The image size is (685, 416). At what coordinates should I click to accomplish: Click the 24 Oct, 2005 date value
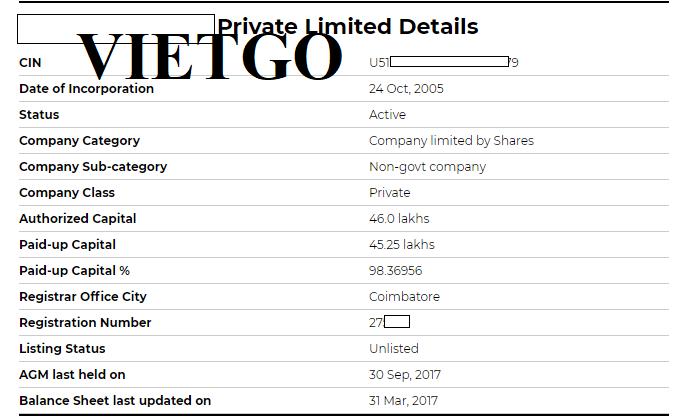pyautogui.click(x=406, y=89)
